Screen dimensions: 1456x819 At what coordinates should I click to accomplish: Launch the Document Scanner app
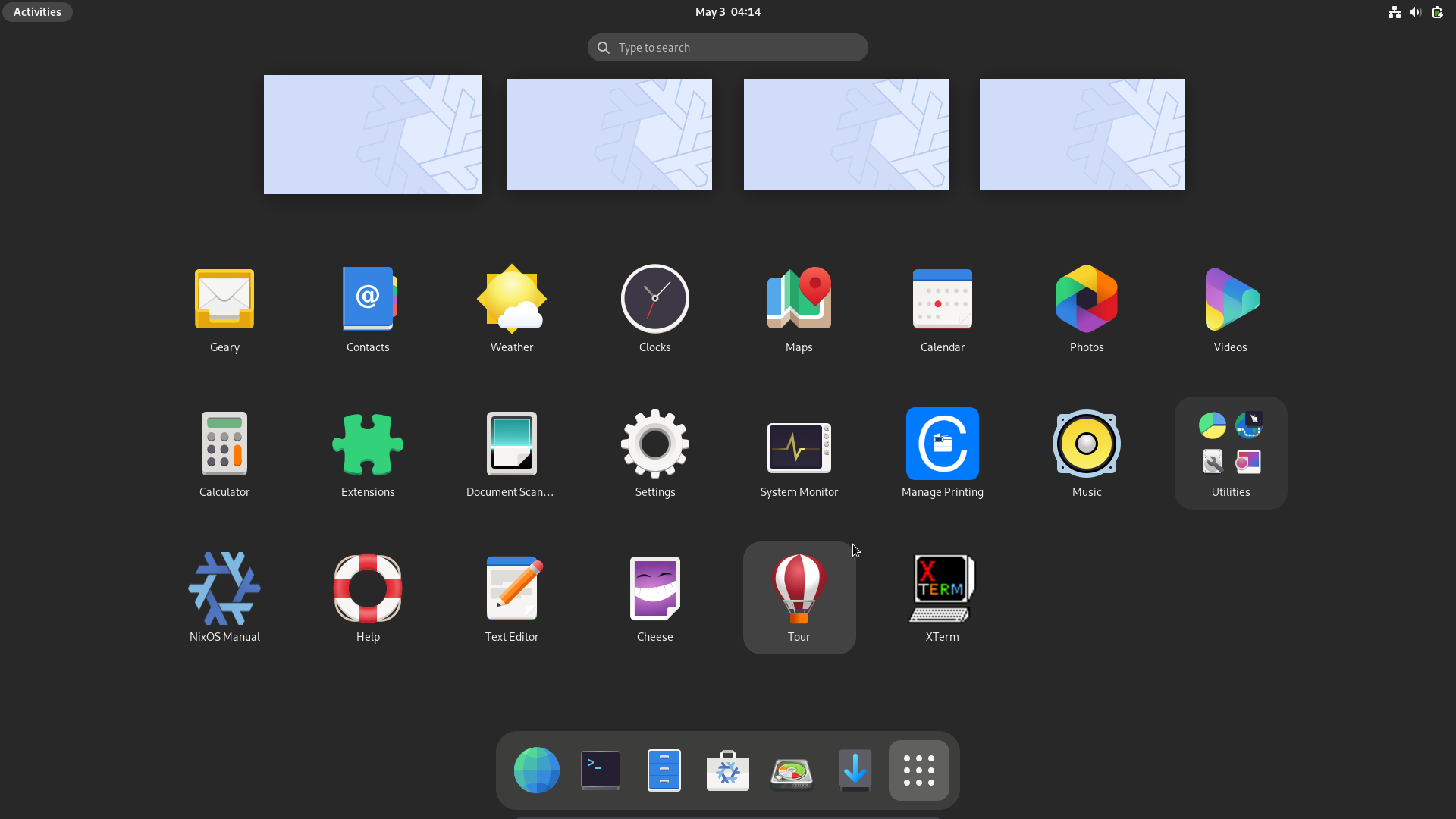click(512, 444)
